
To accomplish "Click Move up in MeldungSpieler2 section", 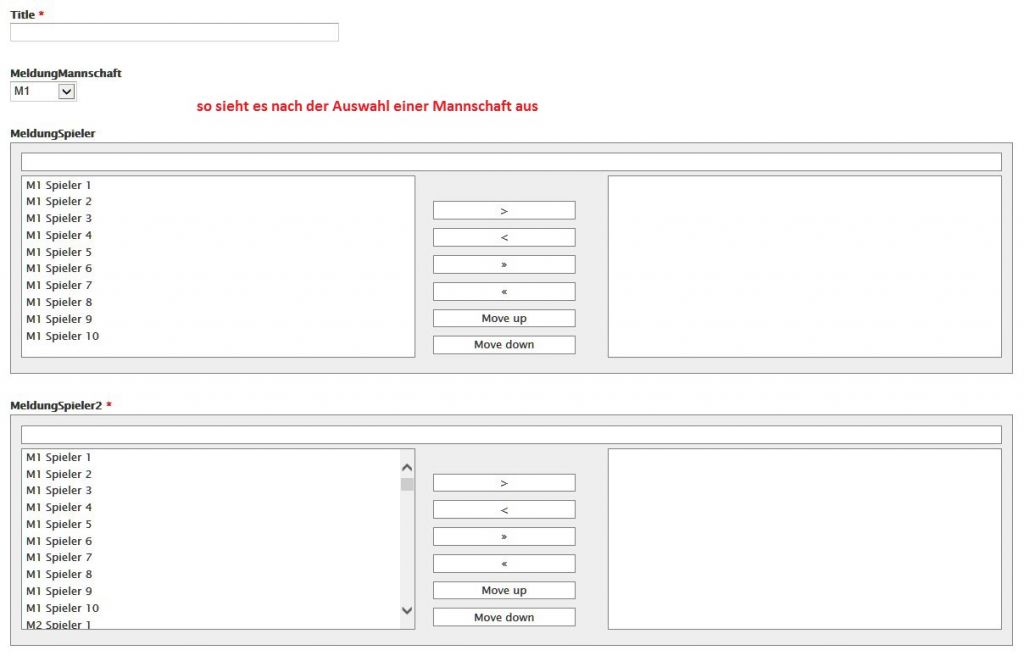I will pyautogui.click(x=503, y=590).
